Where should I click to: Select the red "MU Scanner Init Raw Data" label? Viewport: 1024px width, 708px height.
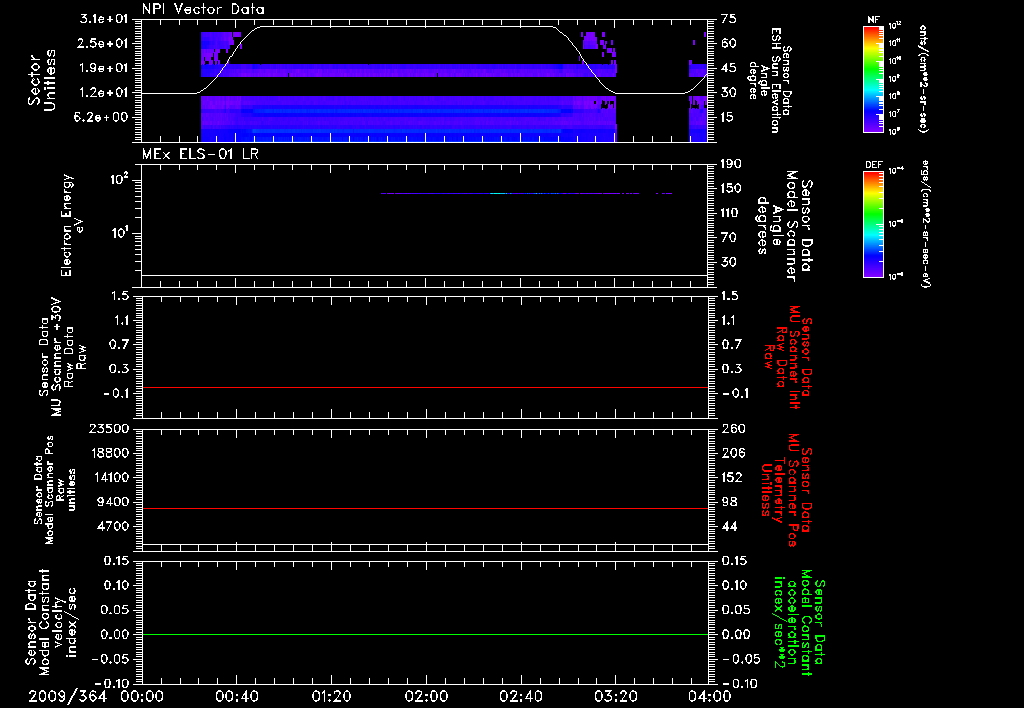788,357
